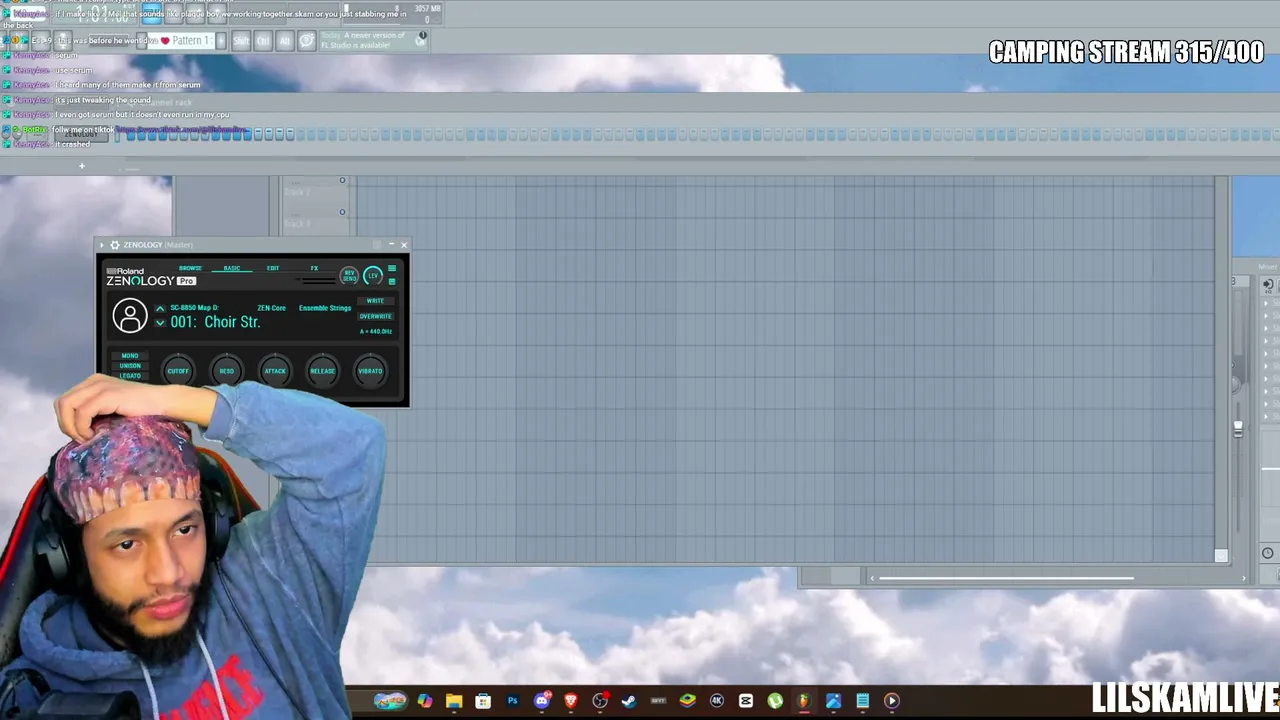Click the A = 440.0Hz tuning value
Screen dimensions: 1280x720
[x=376, y=331]
